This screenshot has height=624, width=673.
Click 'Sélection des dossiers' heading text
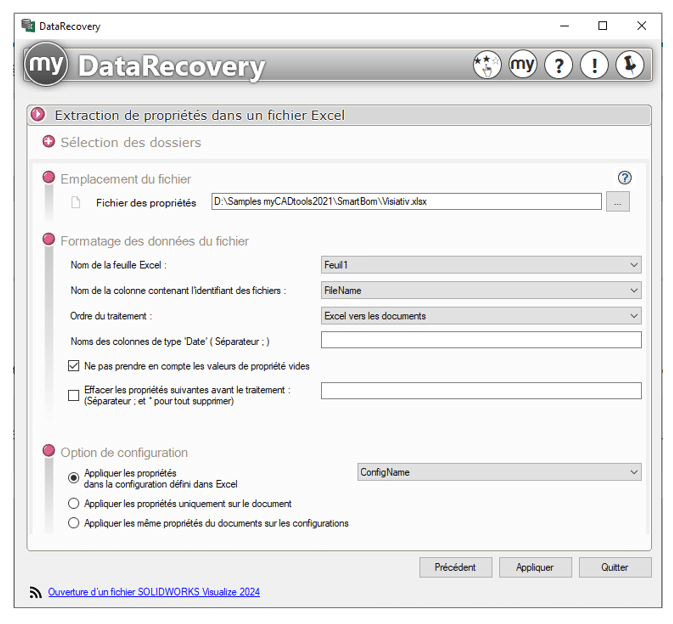click(x=131, y=142)
